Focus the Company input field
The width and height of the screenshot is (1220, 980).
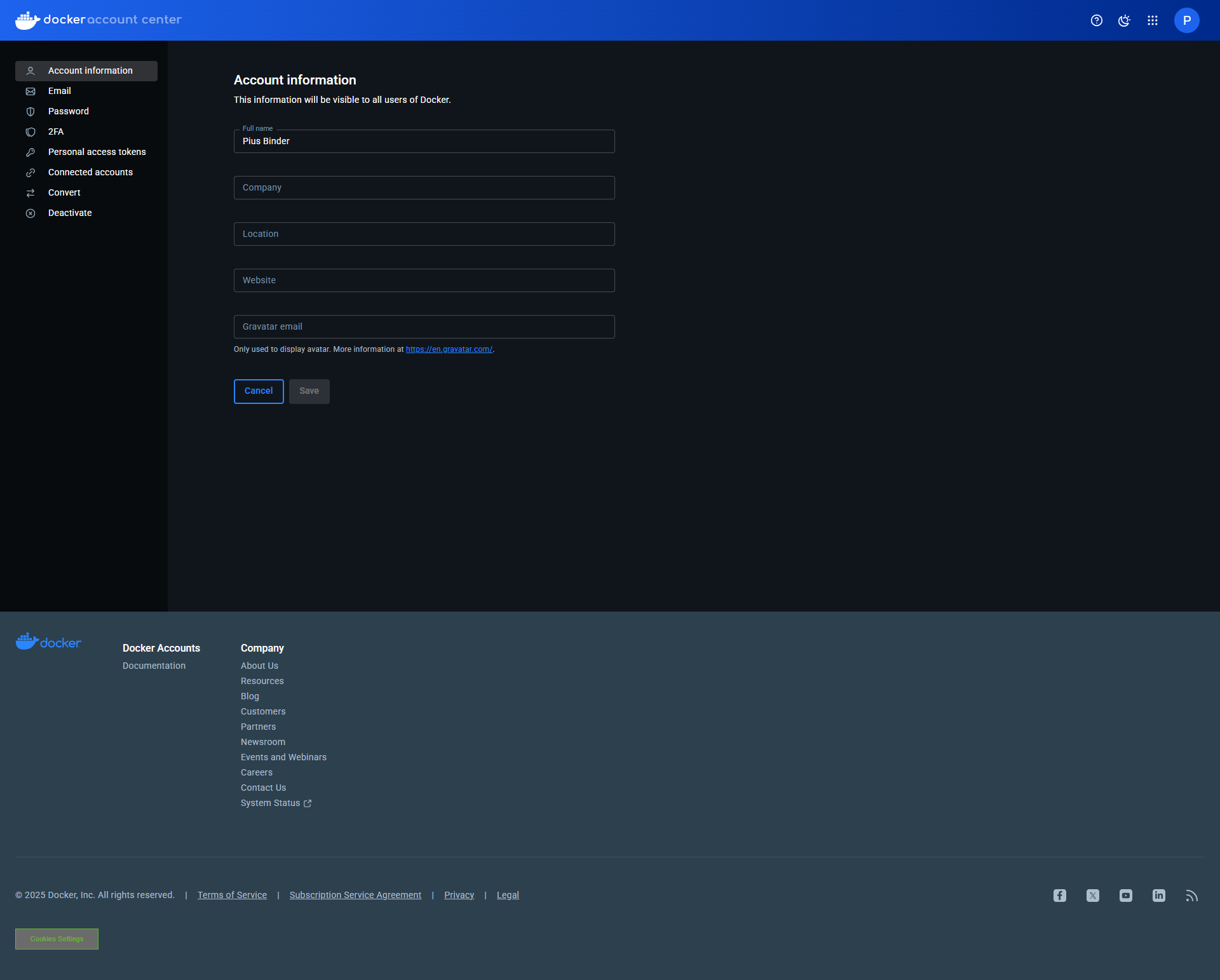(424, 187)
